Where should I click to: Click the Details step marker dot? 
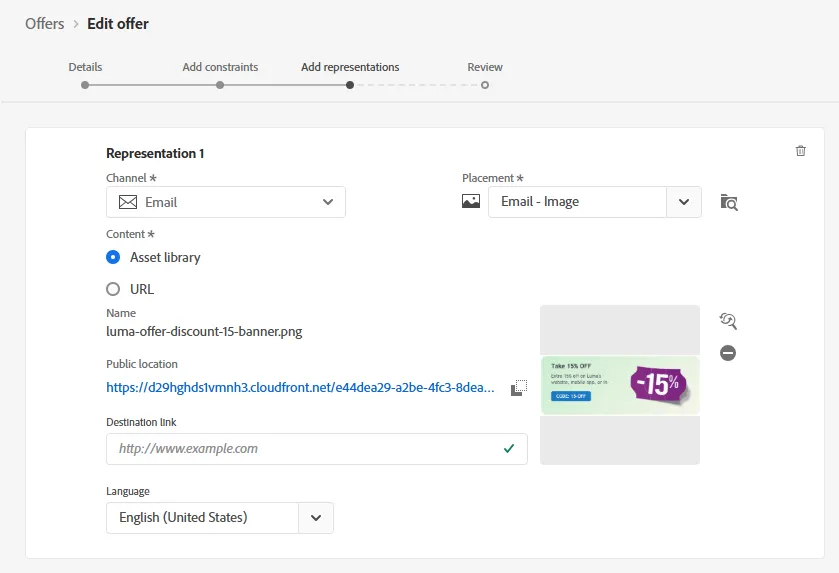tap(85, 85)
